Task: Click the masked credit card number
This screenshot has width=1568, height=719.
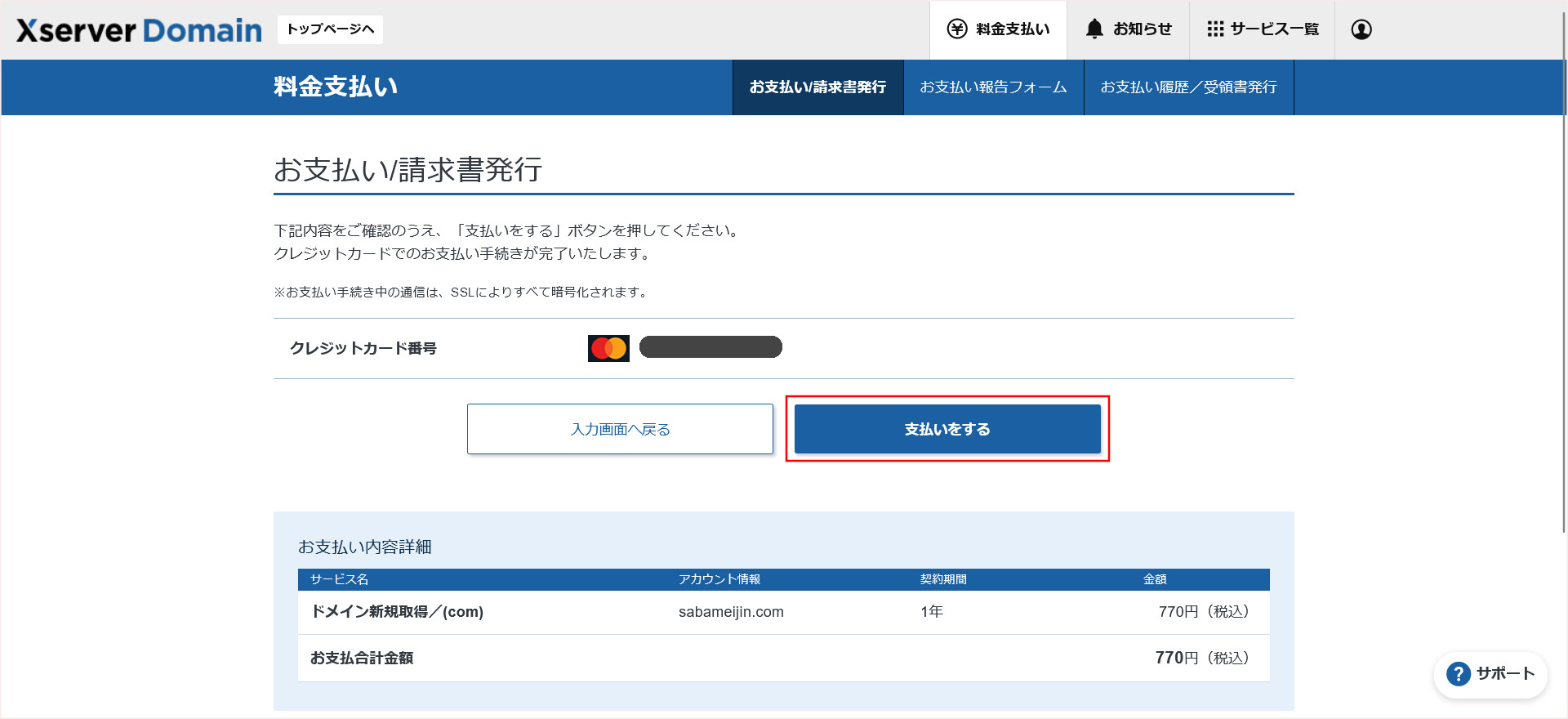Action: coord(710,347)
